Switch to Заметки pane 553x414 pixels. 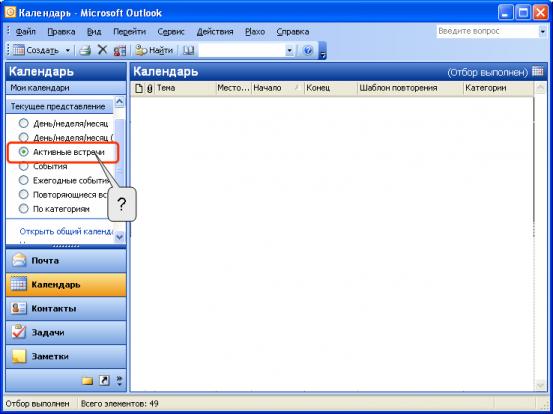tap(66, 357)
